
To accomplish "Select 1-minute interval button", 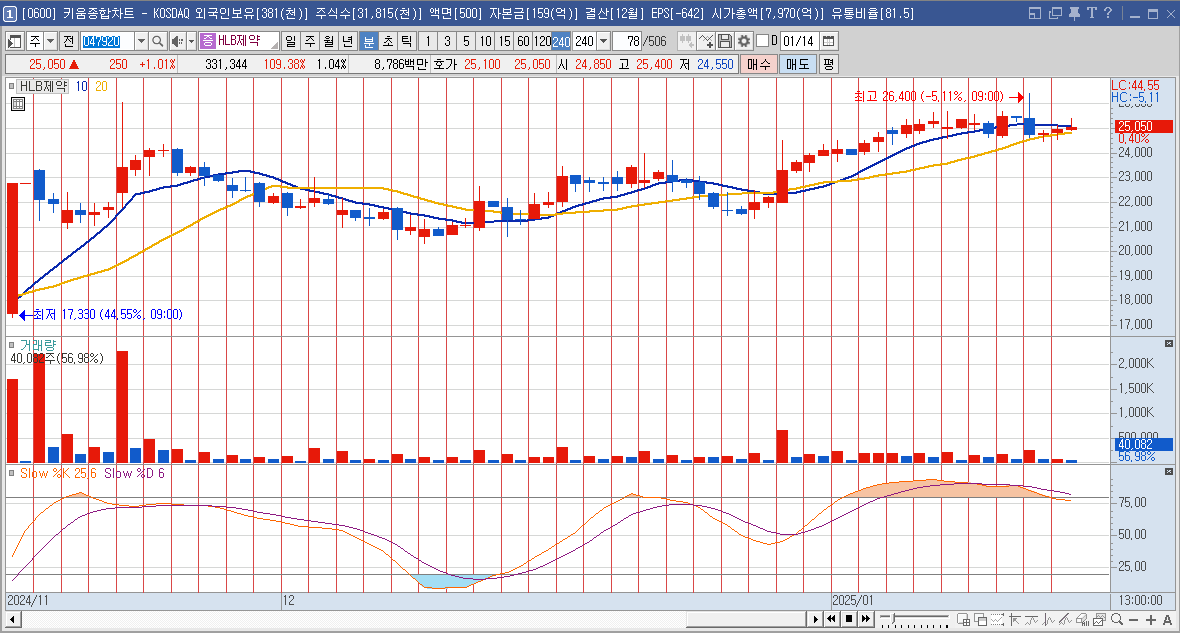I will tap(428, 41).
